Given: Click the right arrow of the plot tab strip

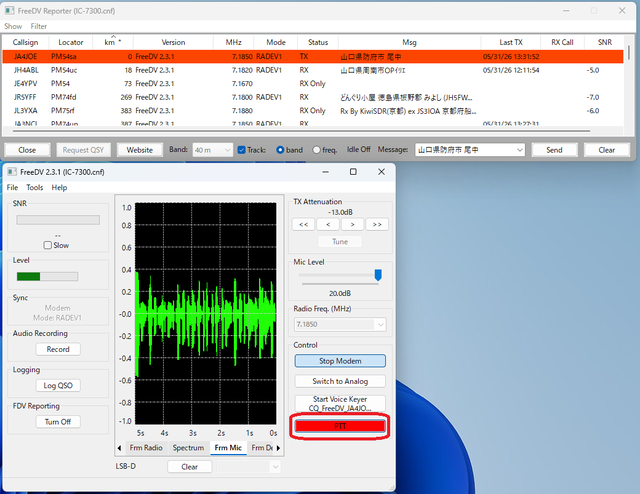Looking at the screenshot, I should point(278,448).
